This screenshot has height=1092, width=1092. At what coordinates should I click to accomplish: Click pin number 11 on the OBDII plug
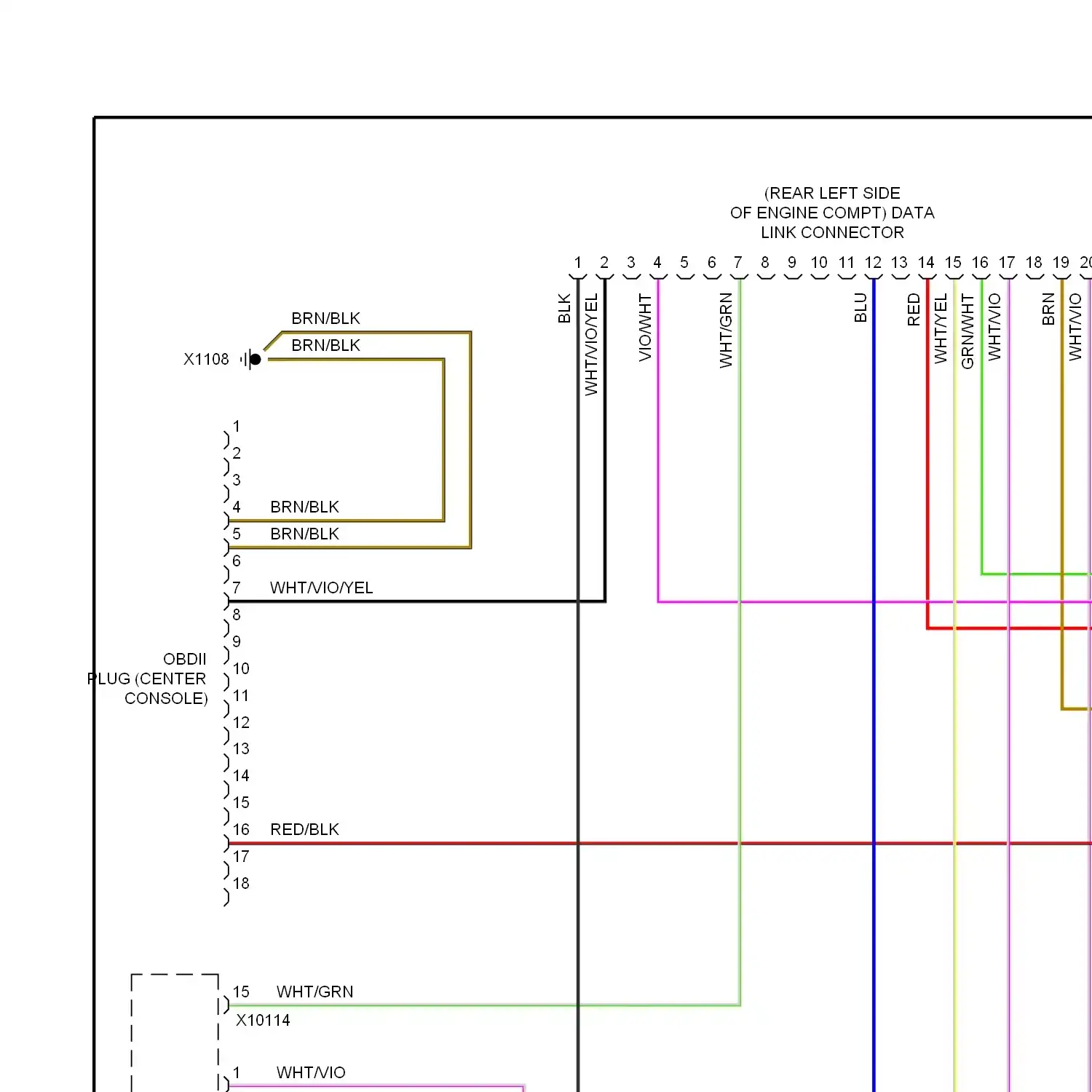coord(241,695)
